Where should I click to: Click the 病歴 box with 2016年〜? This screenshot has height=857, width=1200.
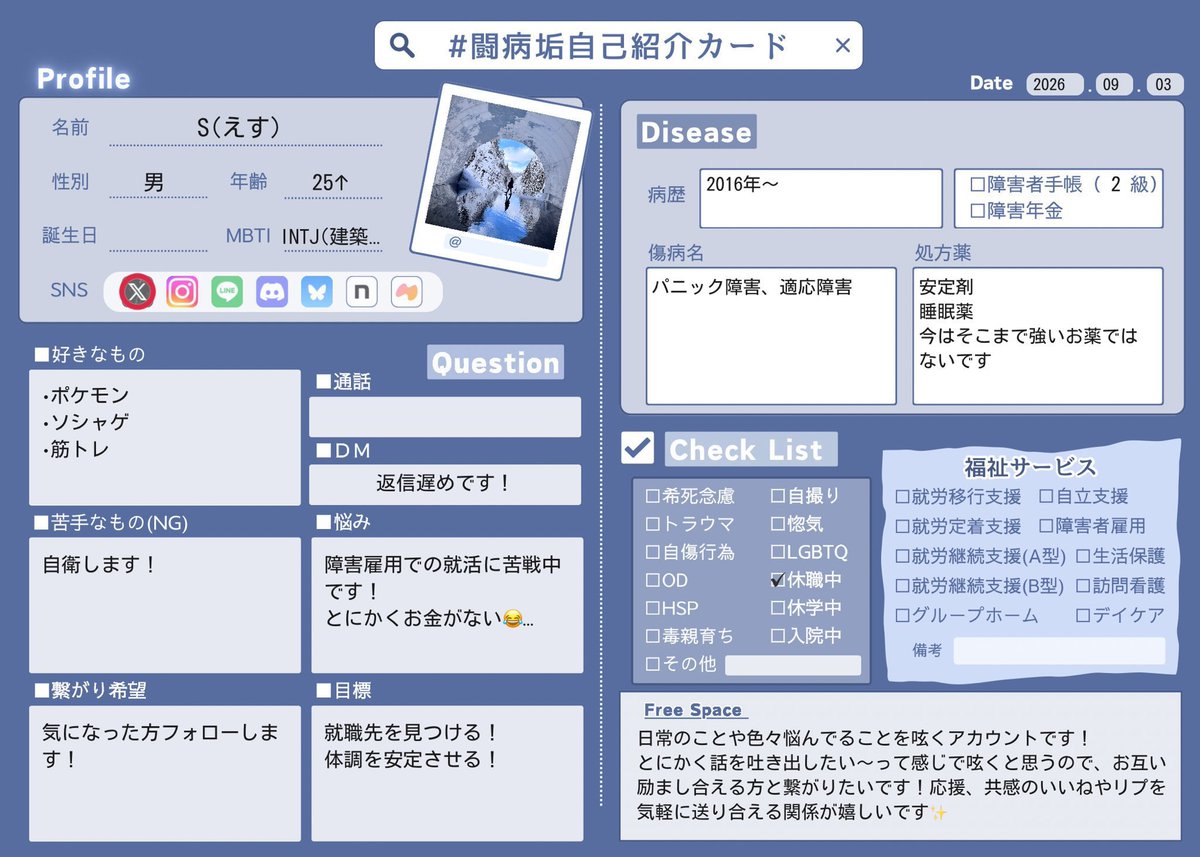click(821, 198)
